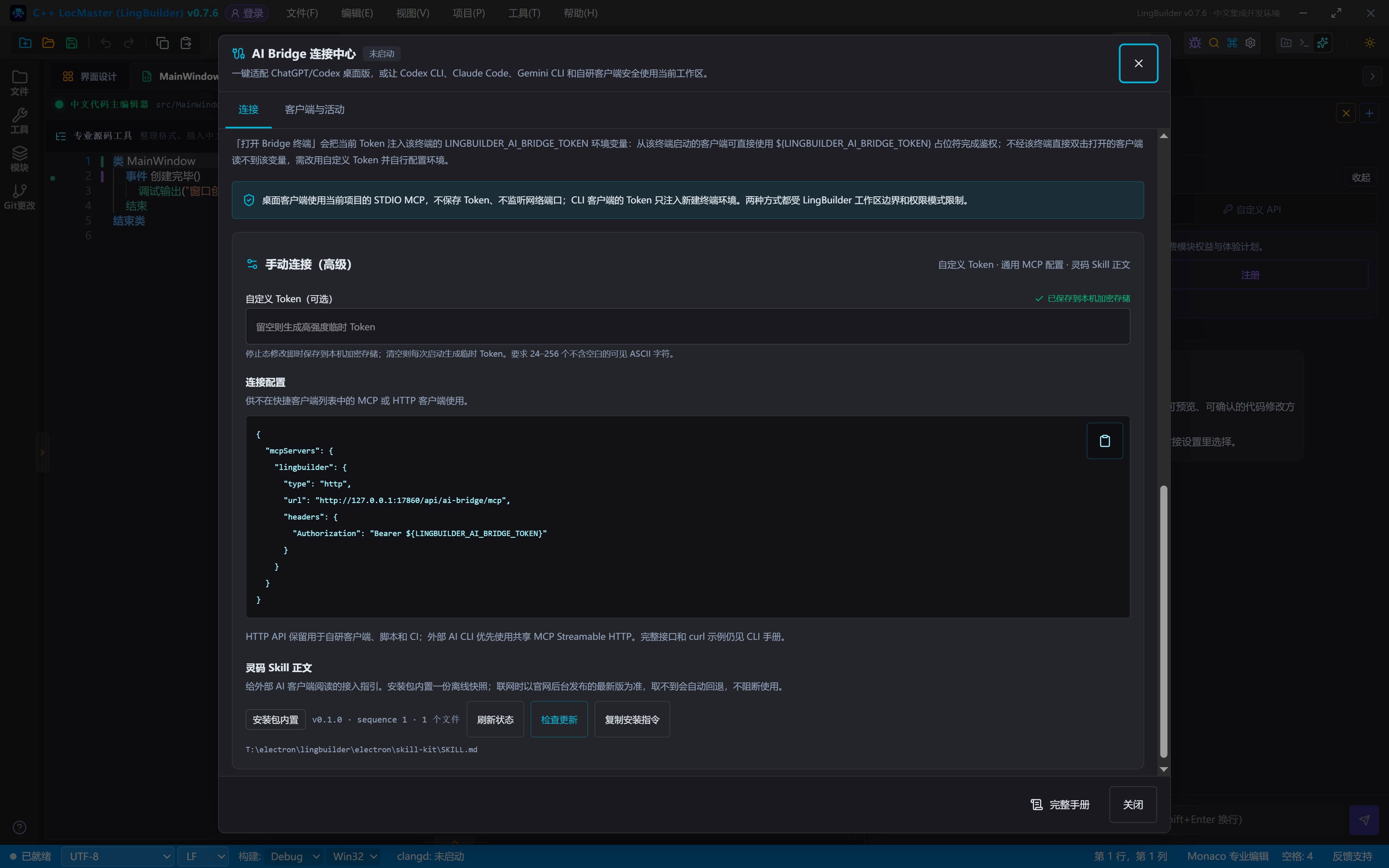
Task: Copy the MCP connection config JSON
Action: click(x=1104, y=441)
